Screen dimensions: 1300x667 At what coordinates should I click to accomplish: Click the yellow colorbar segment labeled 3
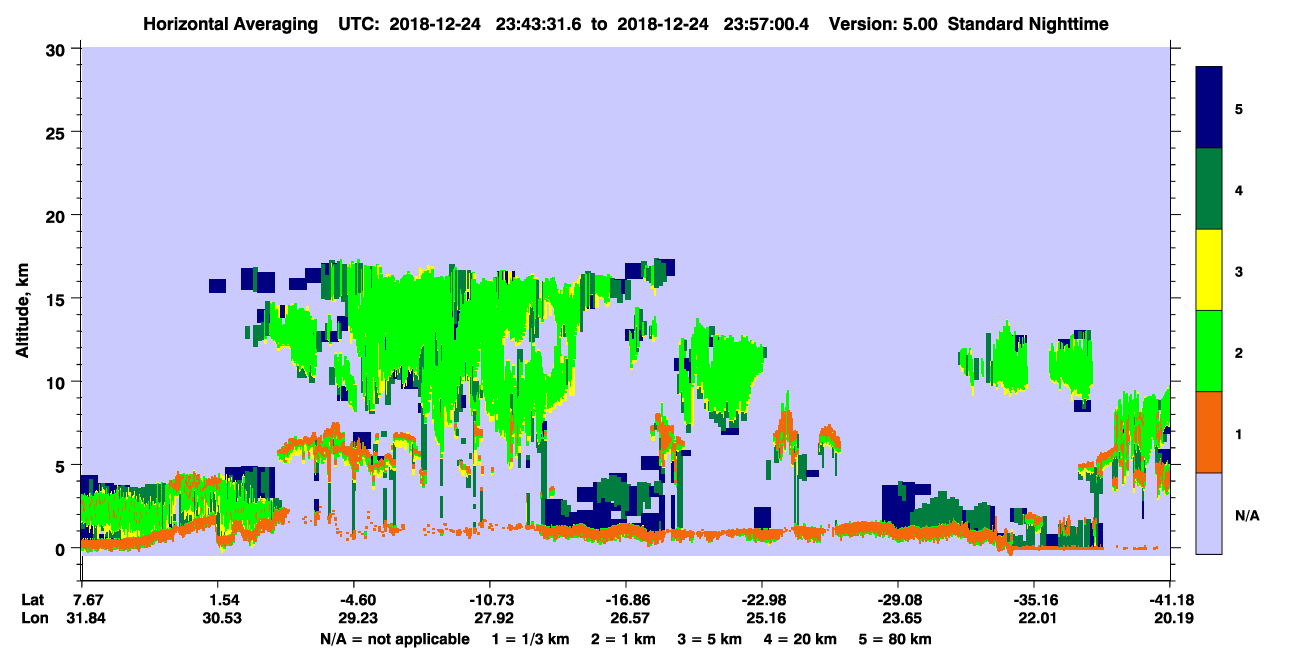click(1209, 270)
